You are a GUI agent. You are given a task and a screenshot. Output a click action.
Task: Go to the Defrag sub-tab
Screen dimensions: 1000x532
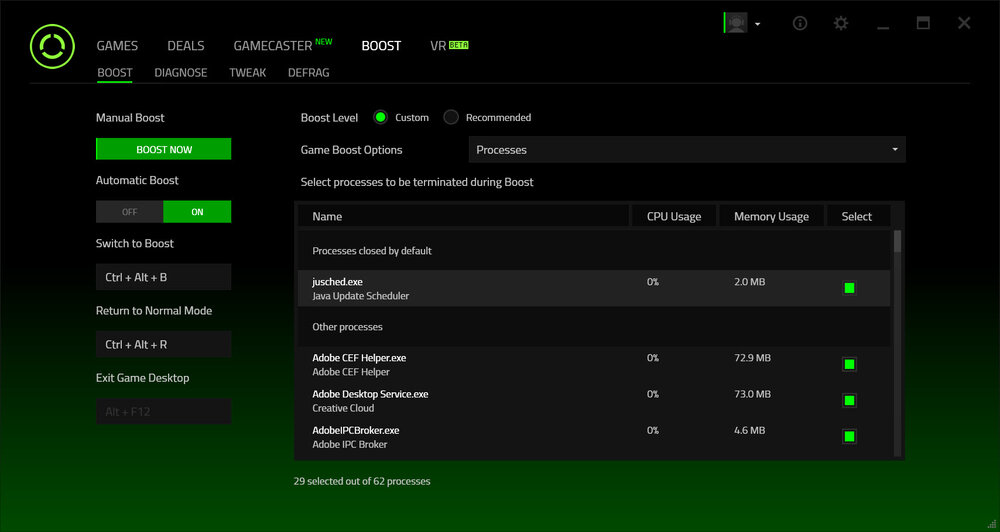pyautogui.click(x=308, y=73)
